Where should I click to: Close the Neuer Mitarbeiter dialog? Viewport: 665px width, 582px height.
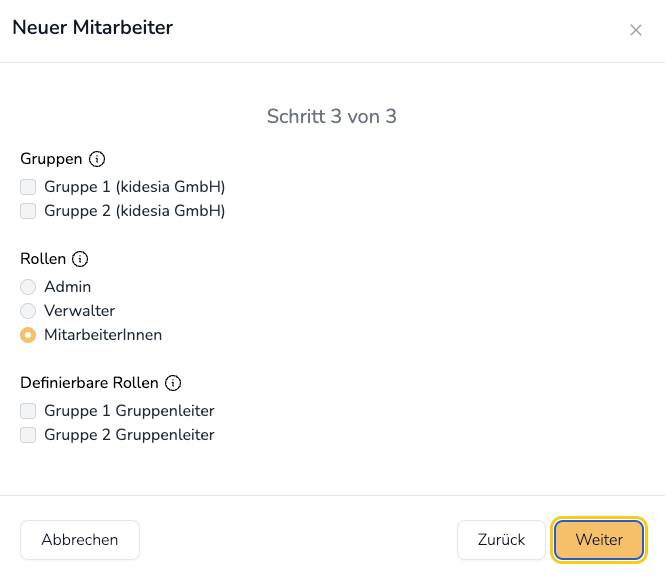pyautogui.click(x=636, y=30)
